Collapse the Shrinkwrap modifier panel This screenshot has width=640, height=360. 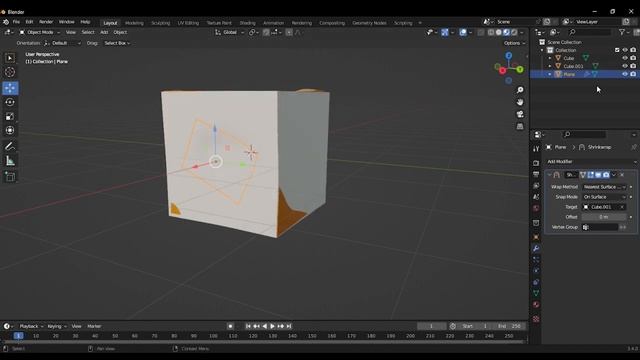(x=549, y=175)
